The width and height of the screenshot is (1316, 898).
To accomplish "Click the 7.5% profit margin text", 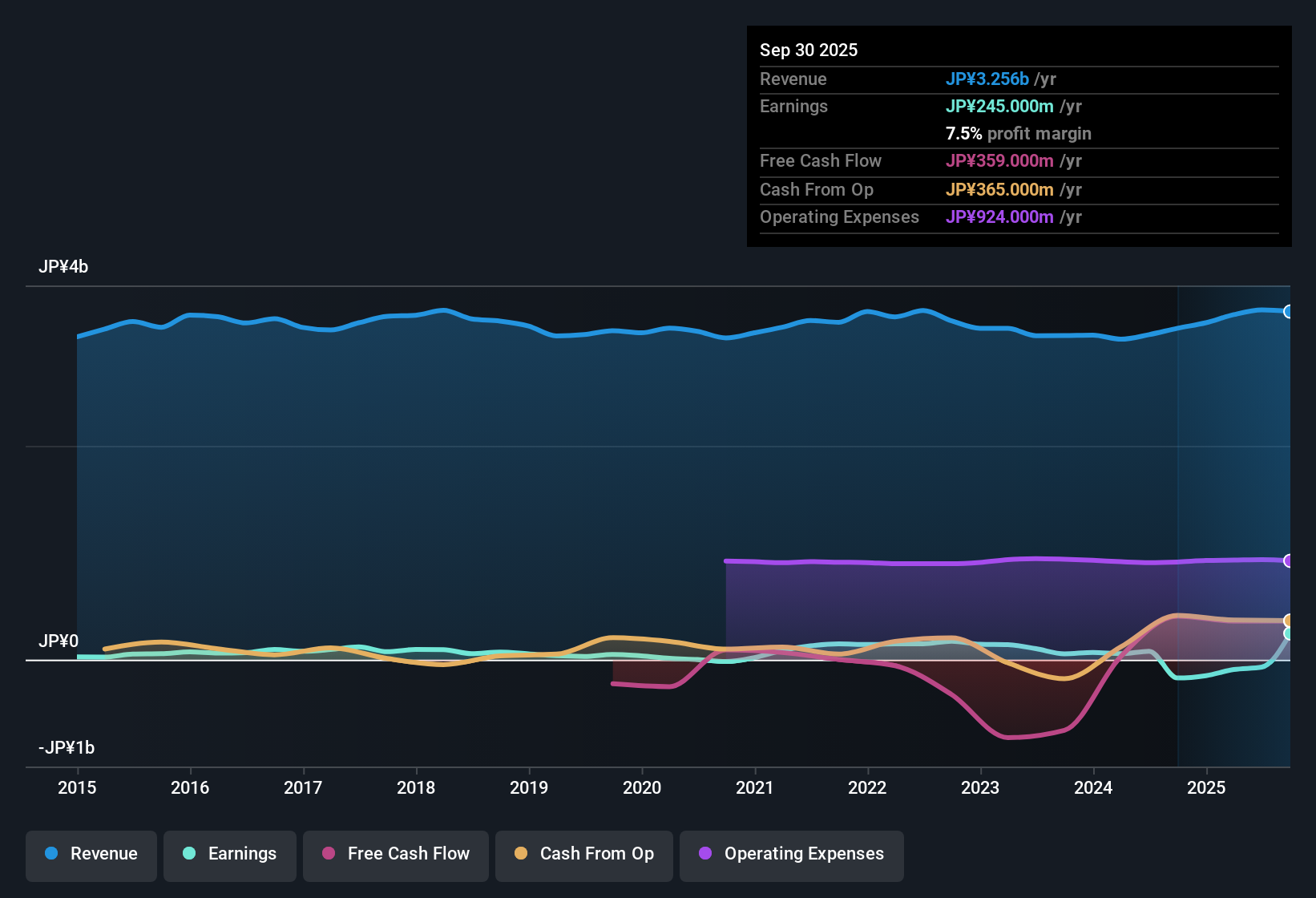I will 1019,133.
